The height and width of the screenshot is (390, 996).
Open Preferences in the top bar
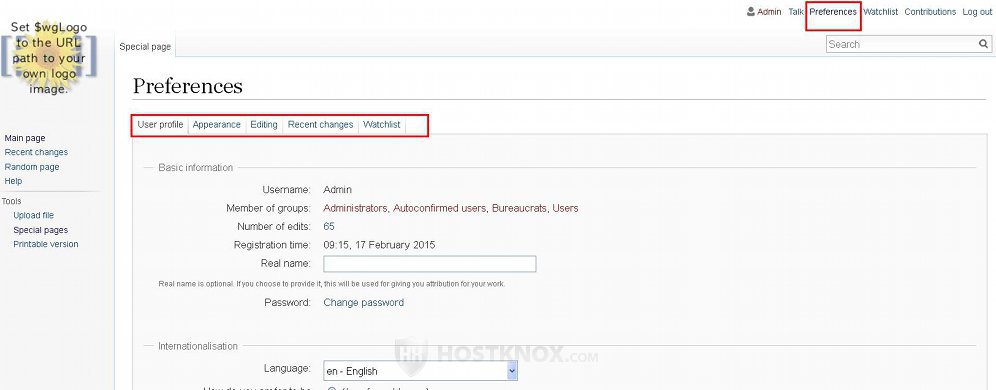(x=833, y=11)
